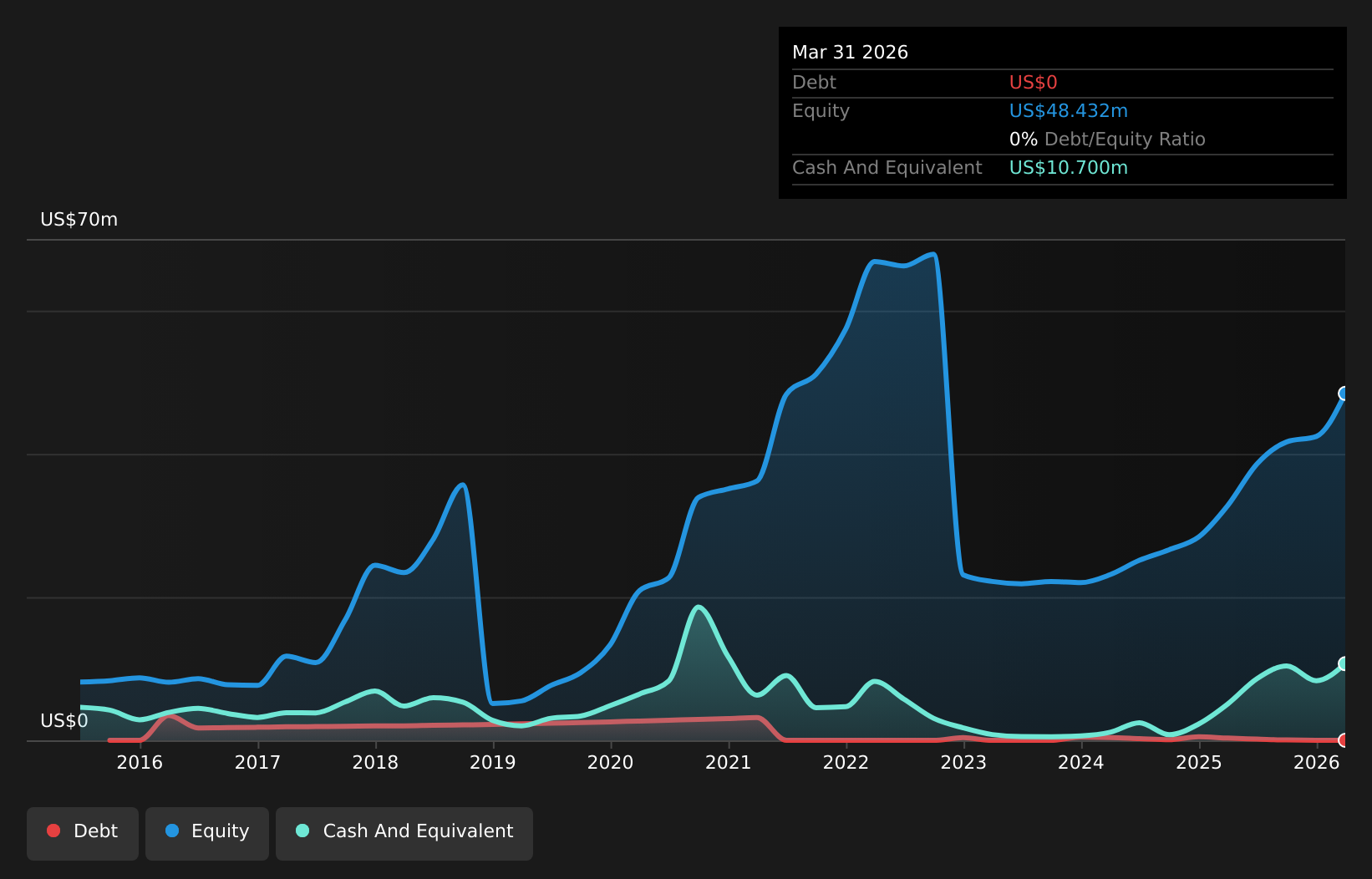Click the 2016 x-axis label
This screenshot has width=1372, height=879.
pyautogui.click(x=140, y=762)
